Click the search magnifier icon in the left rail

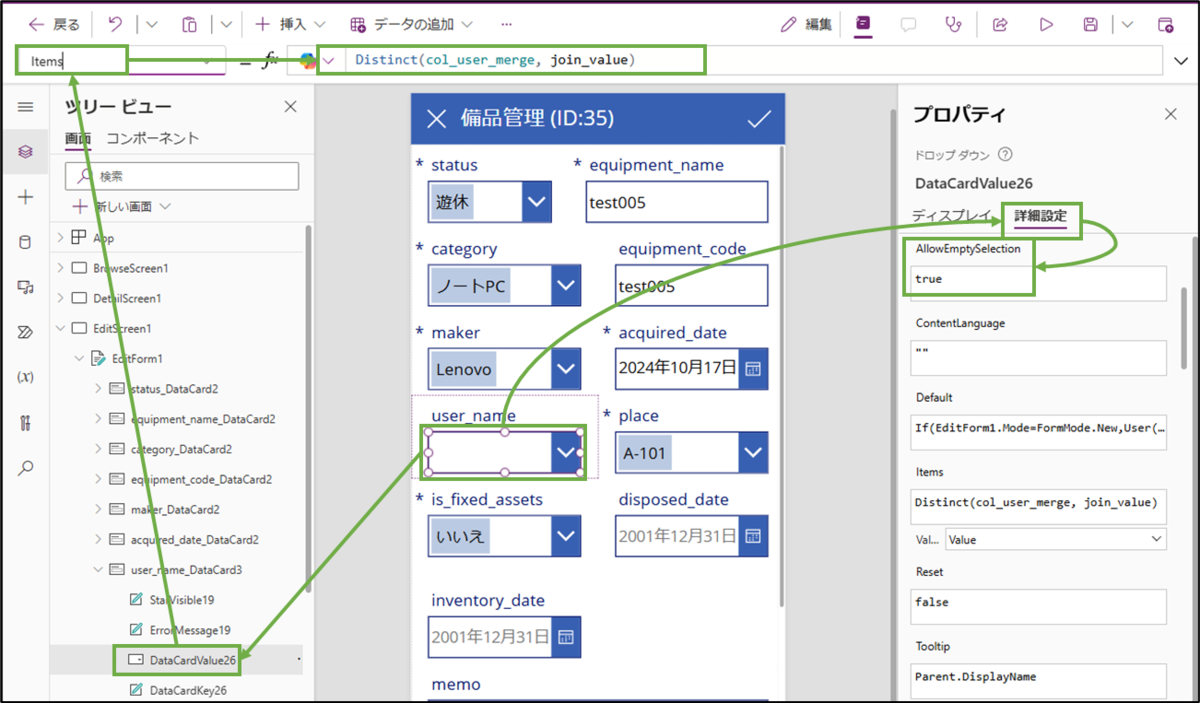pyautogui.click(x=26, y=467)
